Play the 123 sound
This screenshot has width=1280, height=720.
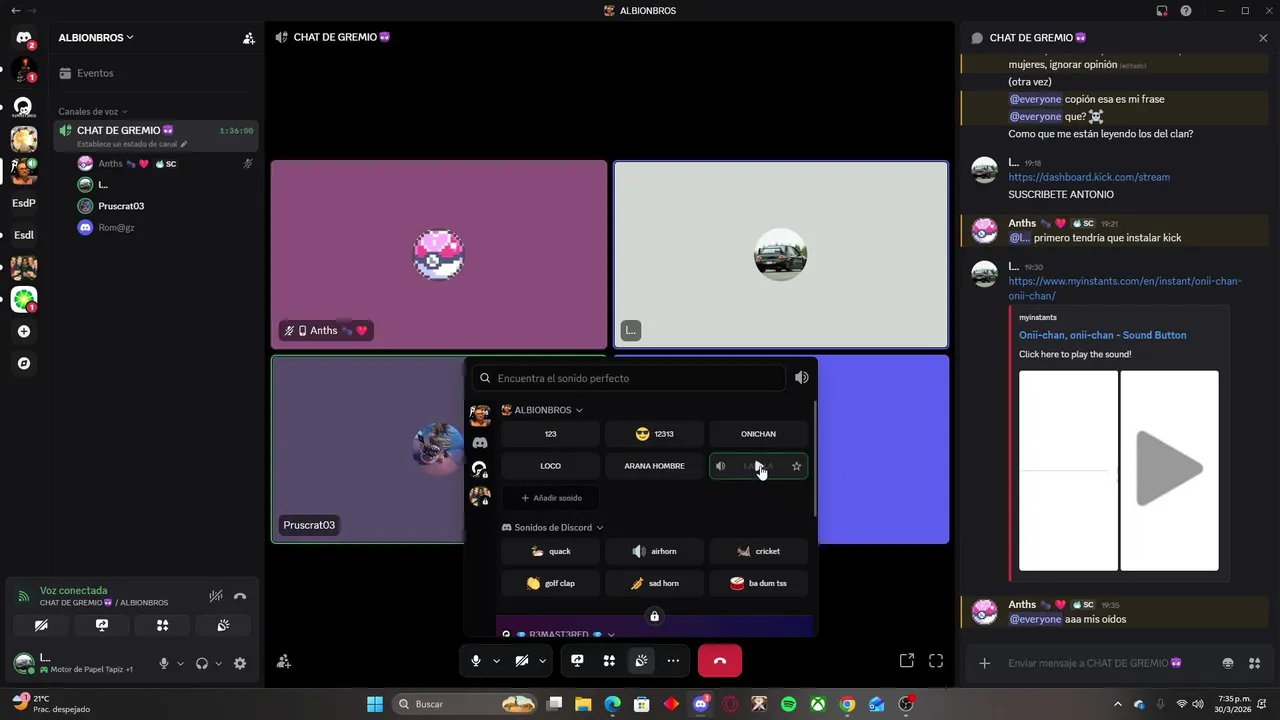550,434
